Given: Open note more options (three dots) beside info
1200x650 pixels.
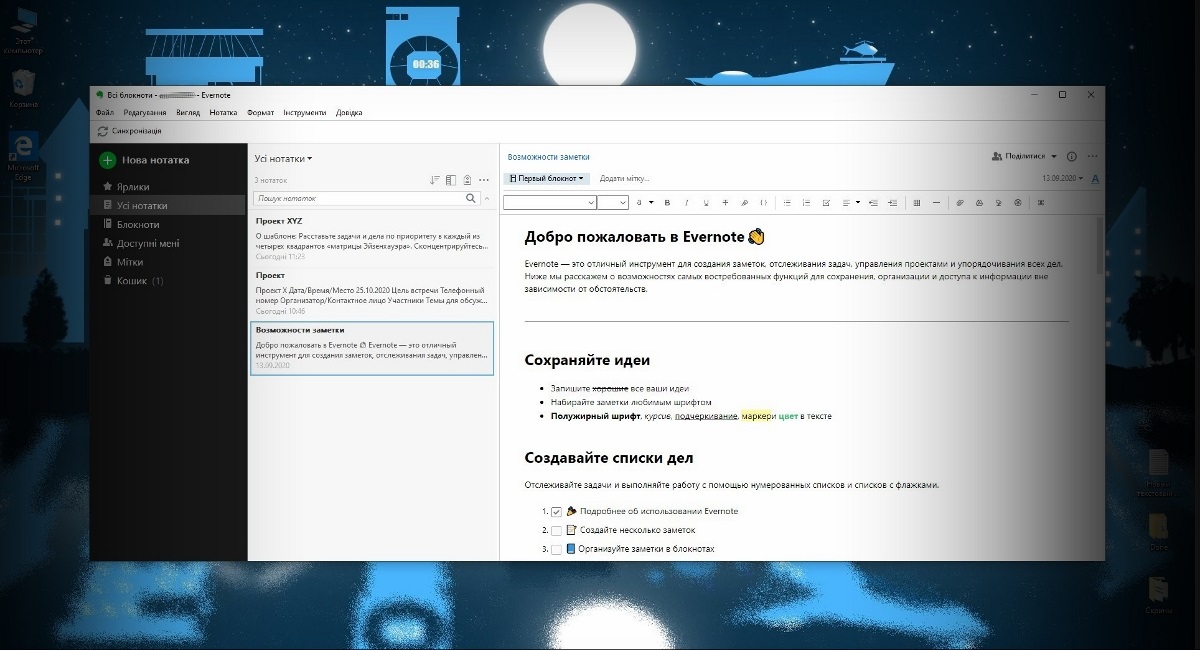Looking at the screenshot, I should point(1092,157).
